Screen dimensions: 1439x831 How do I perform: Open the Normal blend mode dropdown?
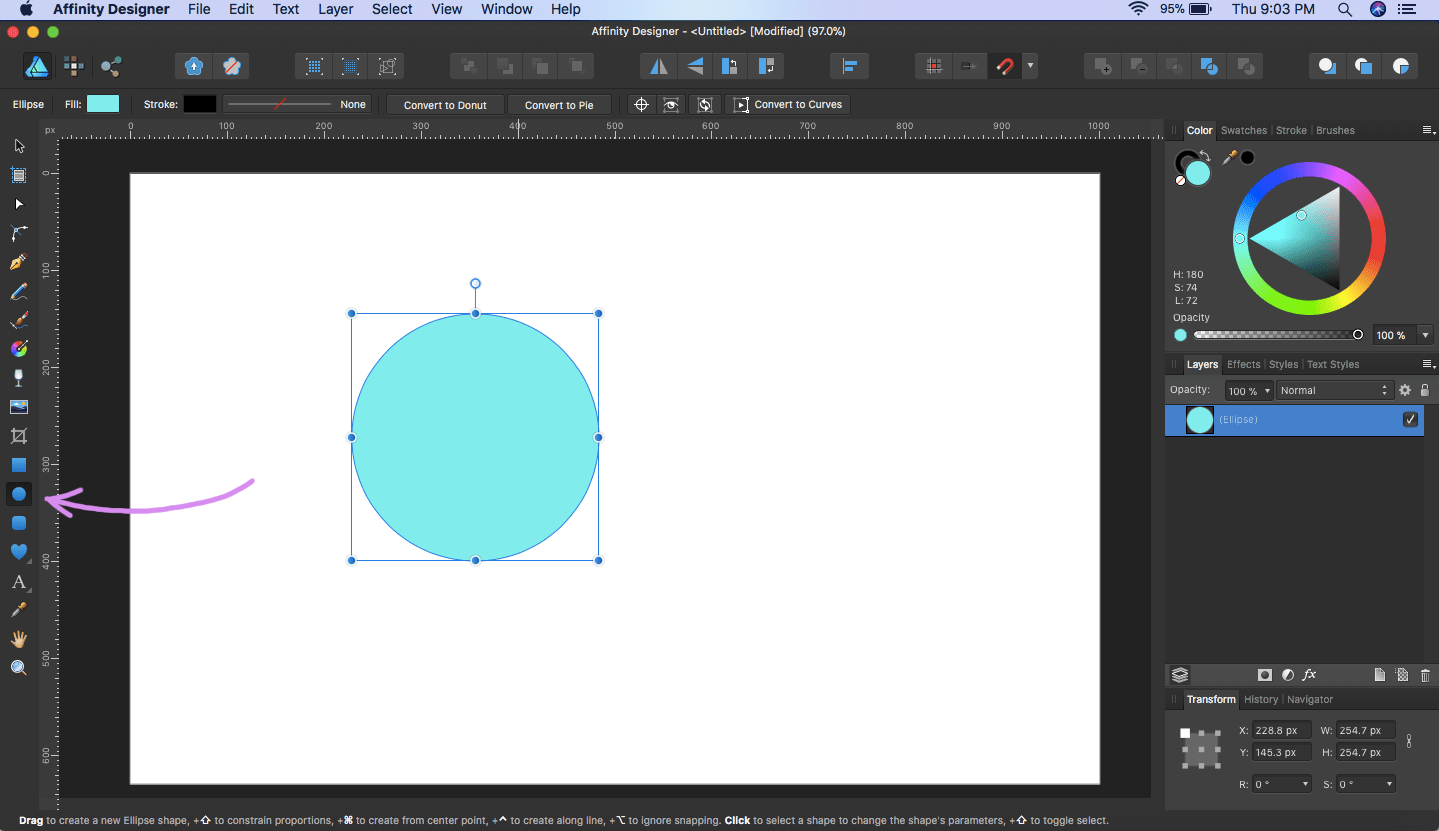pyautogui.click(x=1334, y=390)
